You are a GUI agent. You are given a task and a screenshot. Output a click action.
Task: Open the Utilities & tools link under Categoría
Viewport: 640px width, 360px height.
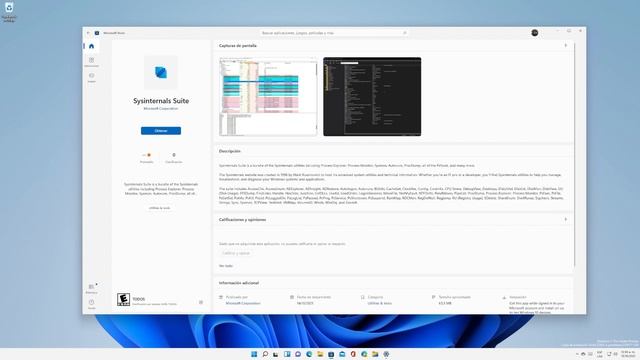380,303
